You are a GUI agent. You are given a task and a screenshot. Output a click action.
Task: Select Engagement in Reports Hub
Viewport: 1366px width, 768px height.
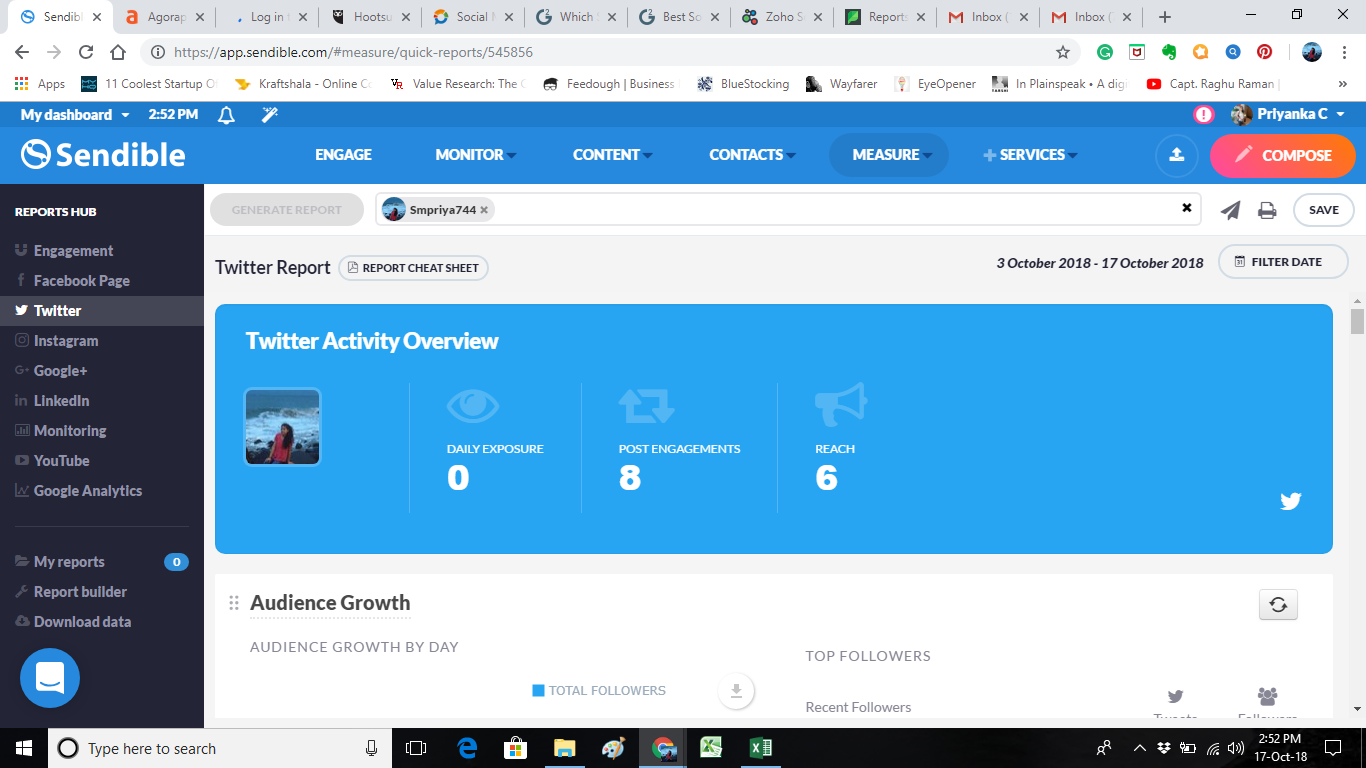click(73, 251)
